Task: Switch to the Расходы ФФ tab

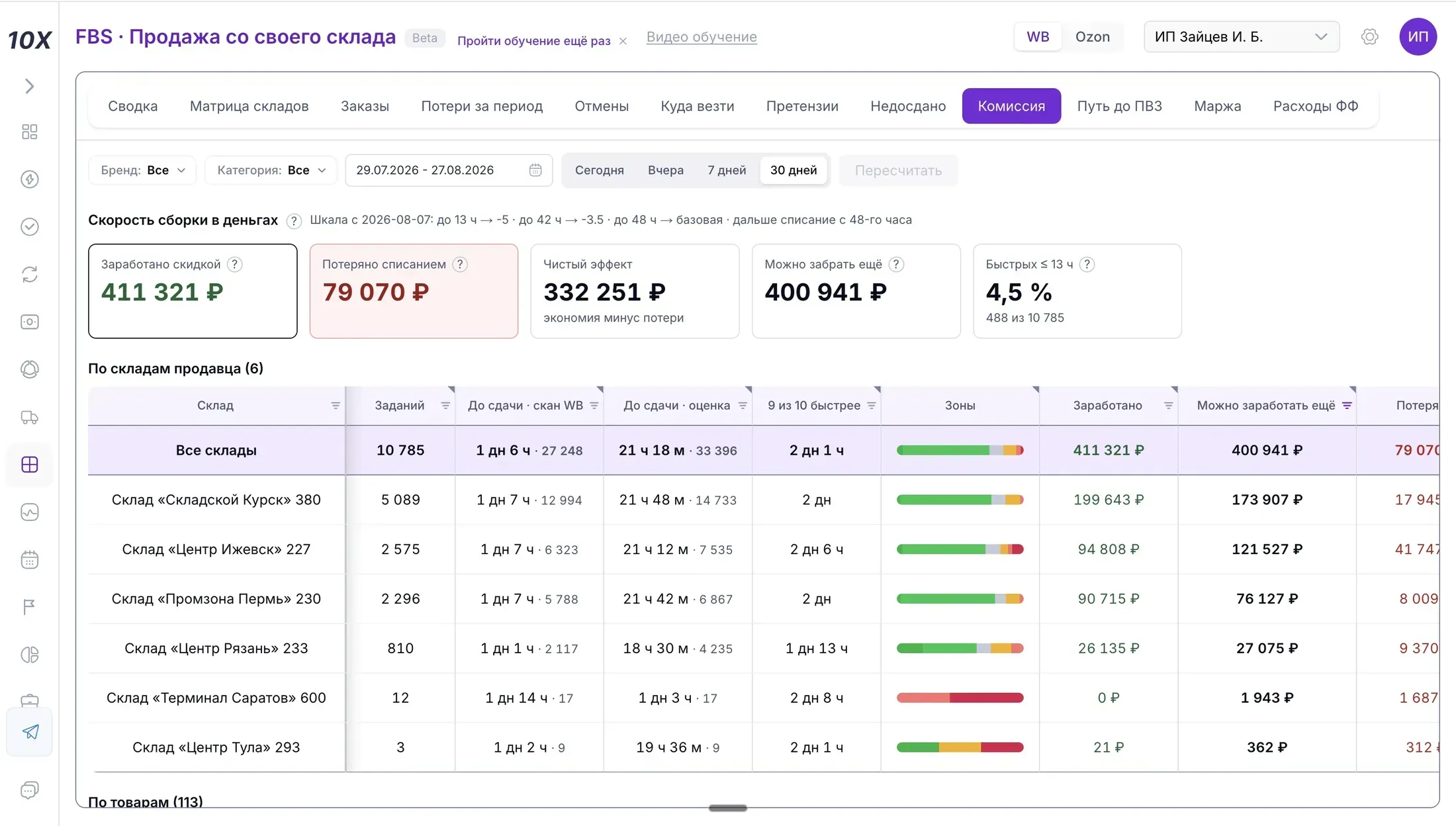Action: coord(1315,106)
